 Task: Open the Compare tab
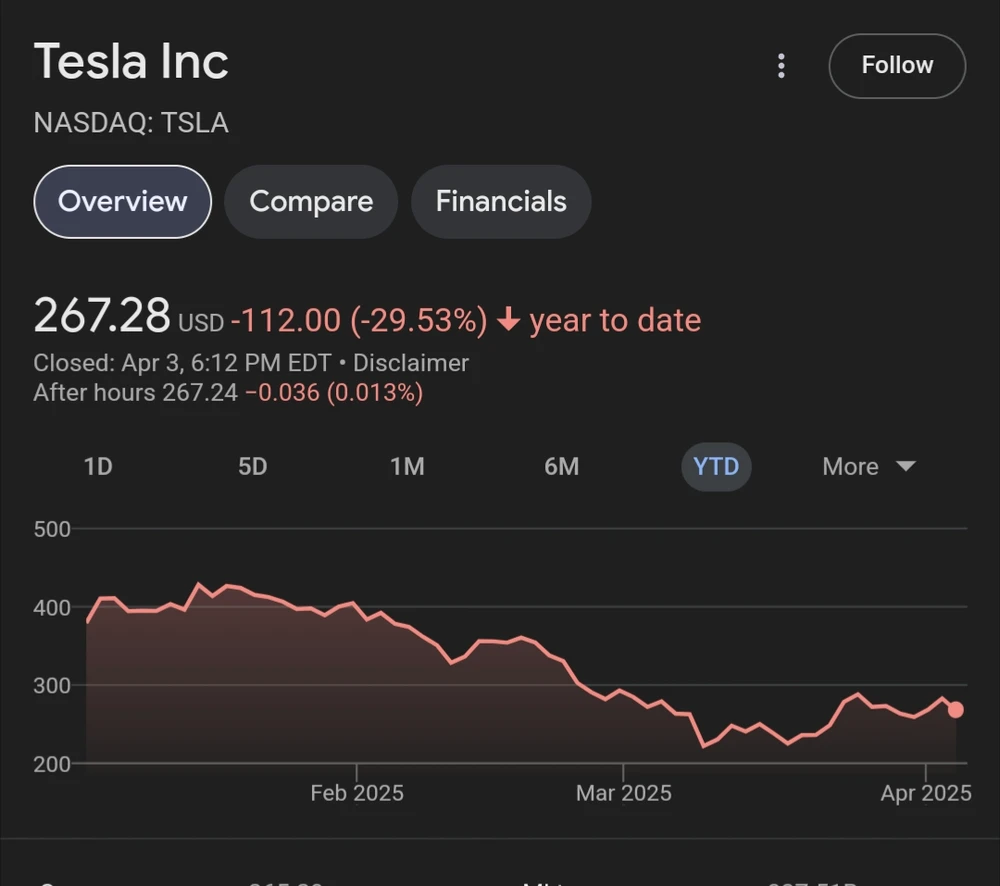[311, 201]
